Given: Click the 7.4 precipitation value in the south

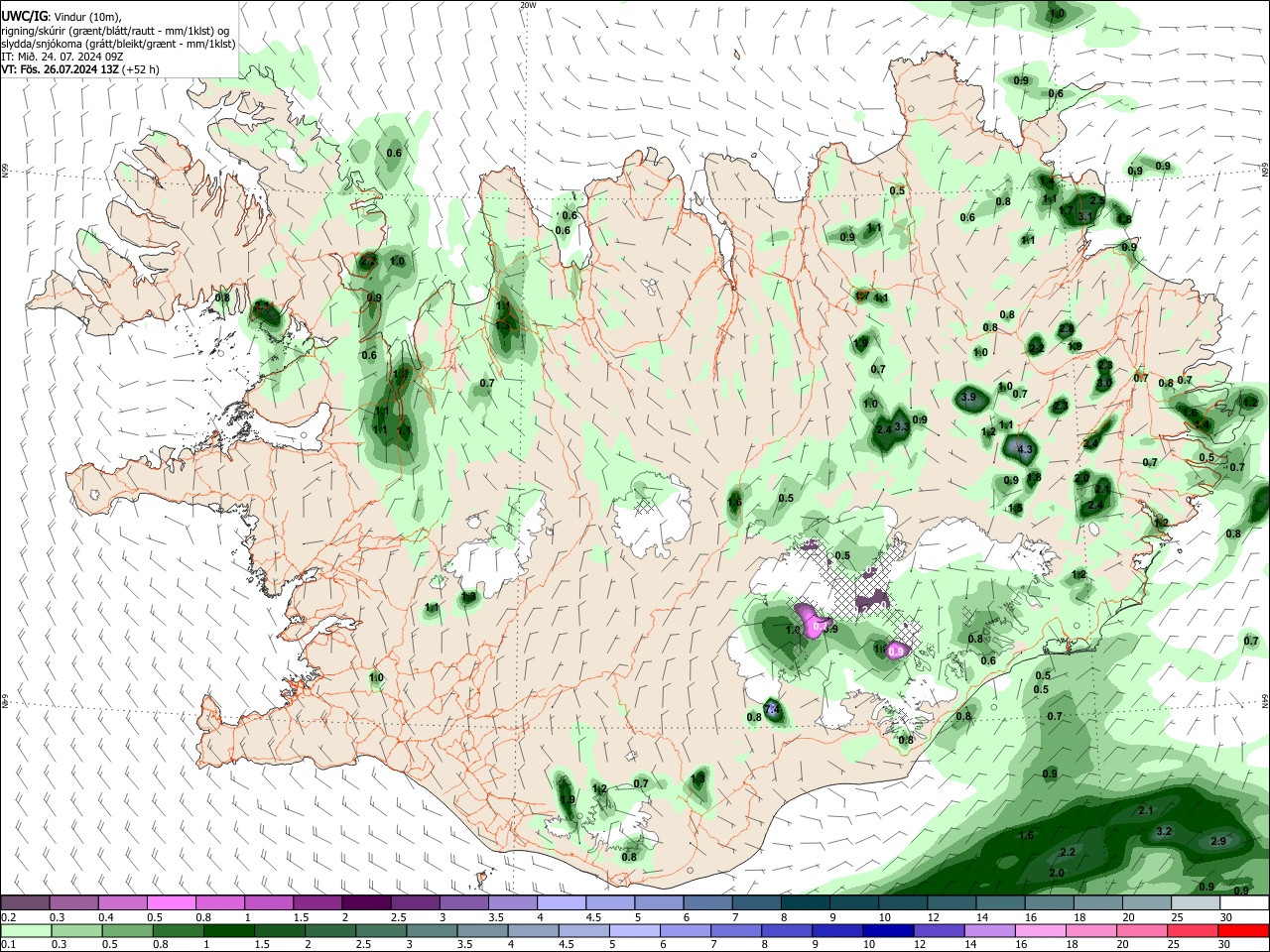Looking at the screenshot, I should tap(773, 708).
